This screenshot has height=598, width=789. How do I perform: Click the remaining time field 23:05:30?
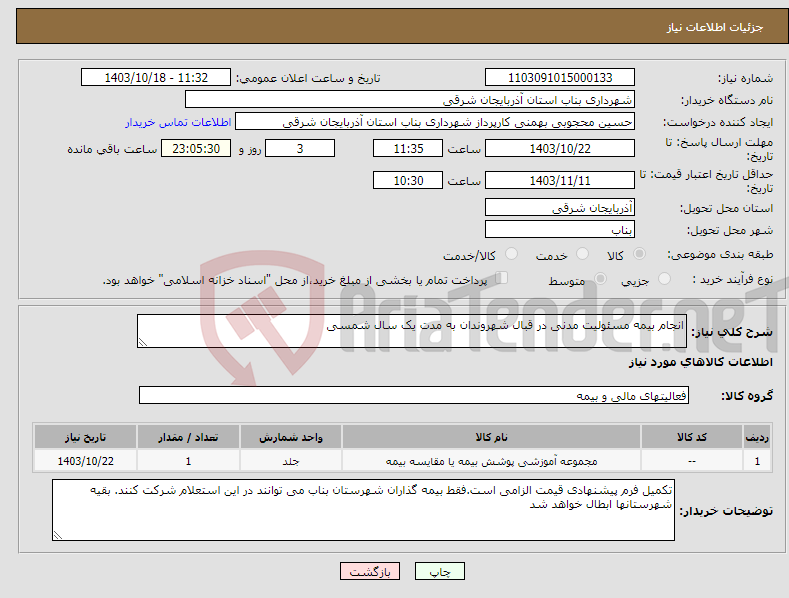(196, 148)
